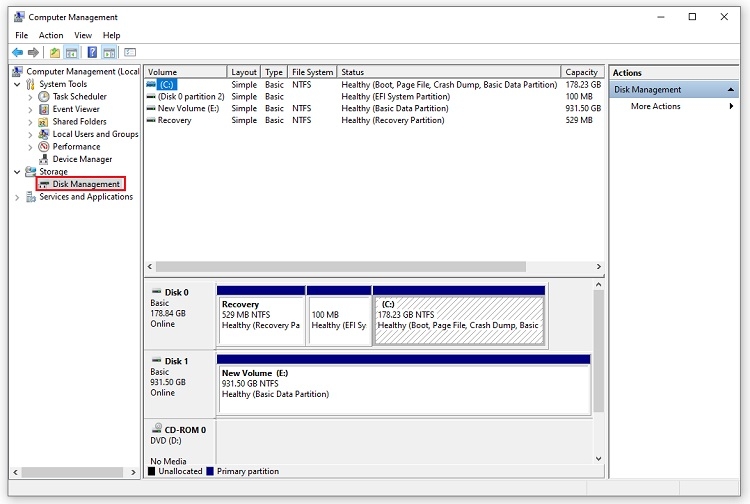
Task: Collapse the Storage tree node
Action: tap(17, 172)
